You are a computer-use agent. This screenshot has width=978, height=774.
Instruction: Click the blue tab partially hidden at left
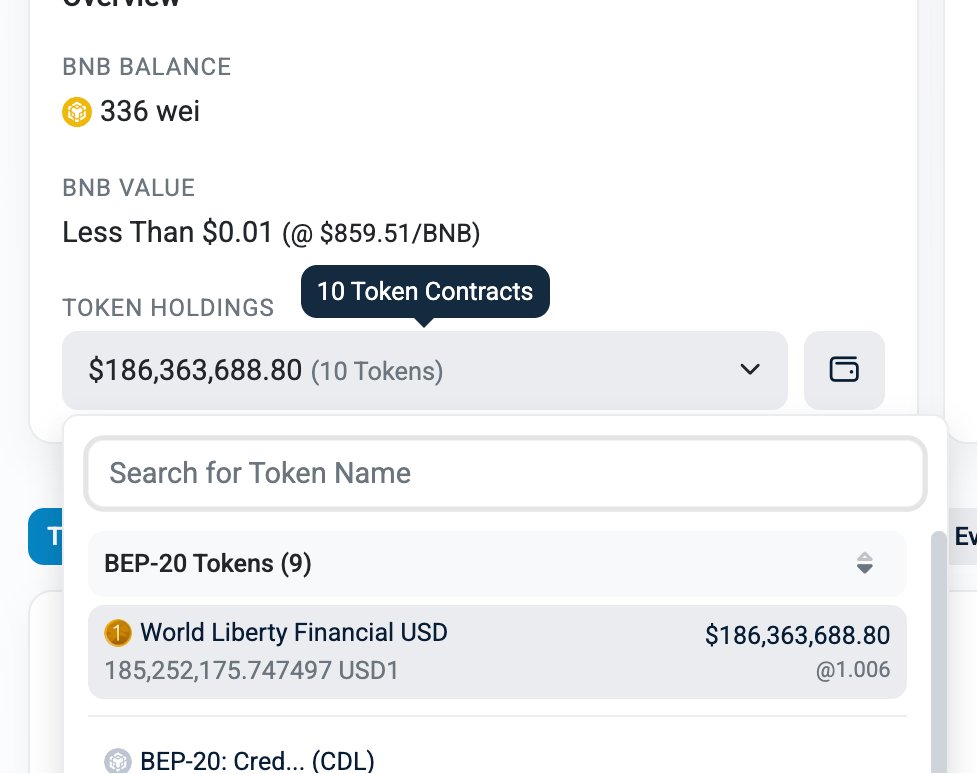tap(46, 536)
